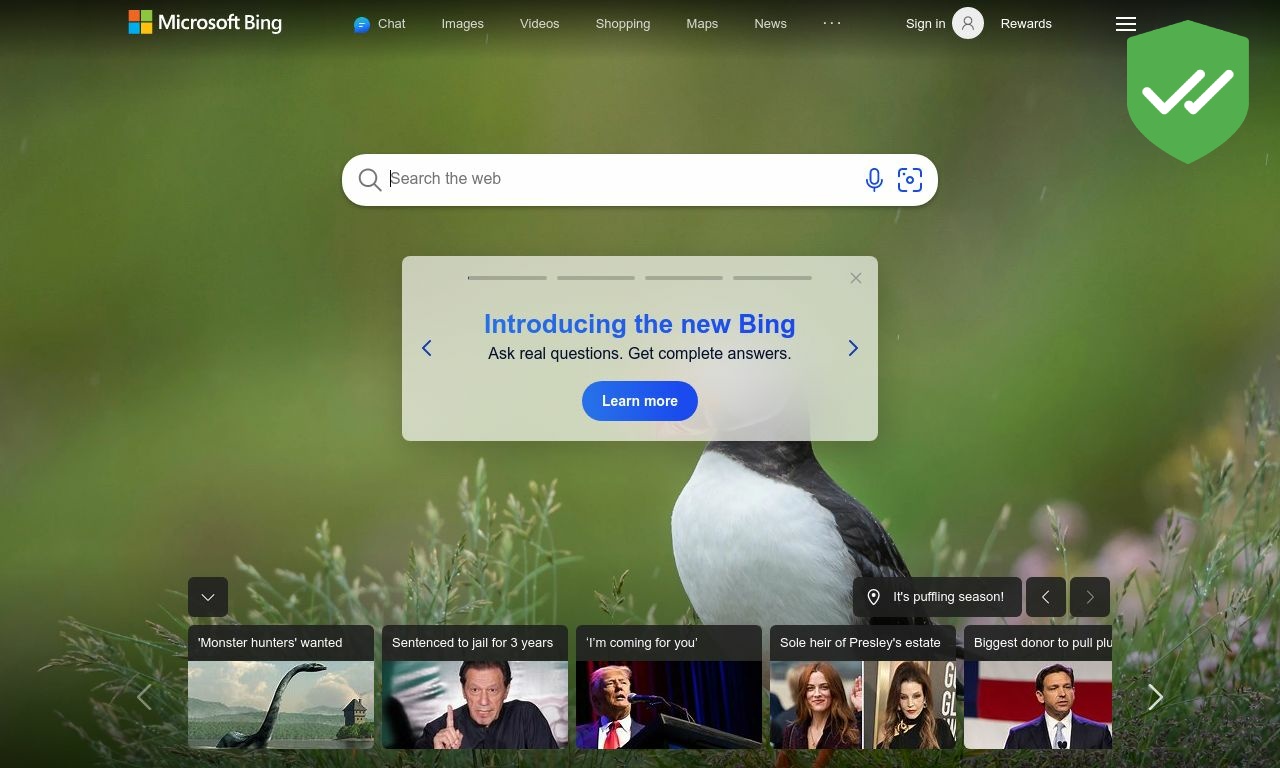This screenshot has width=1280, height=768.
Task: Open visual search with the camera icon
Action: [910, 180]
